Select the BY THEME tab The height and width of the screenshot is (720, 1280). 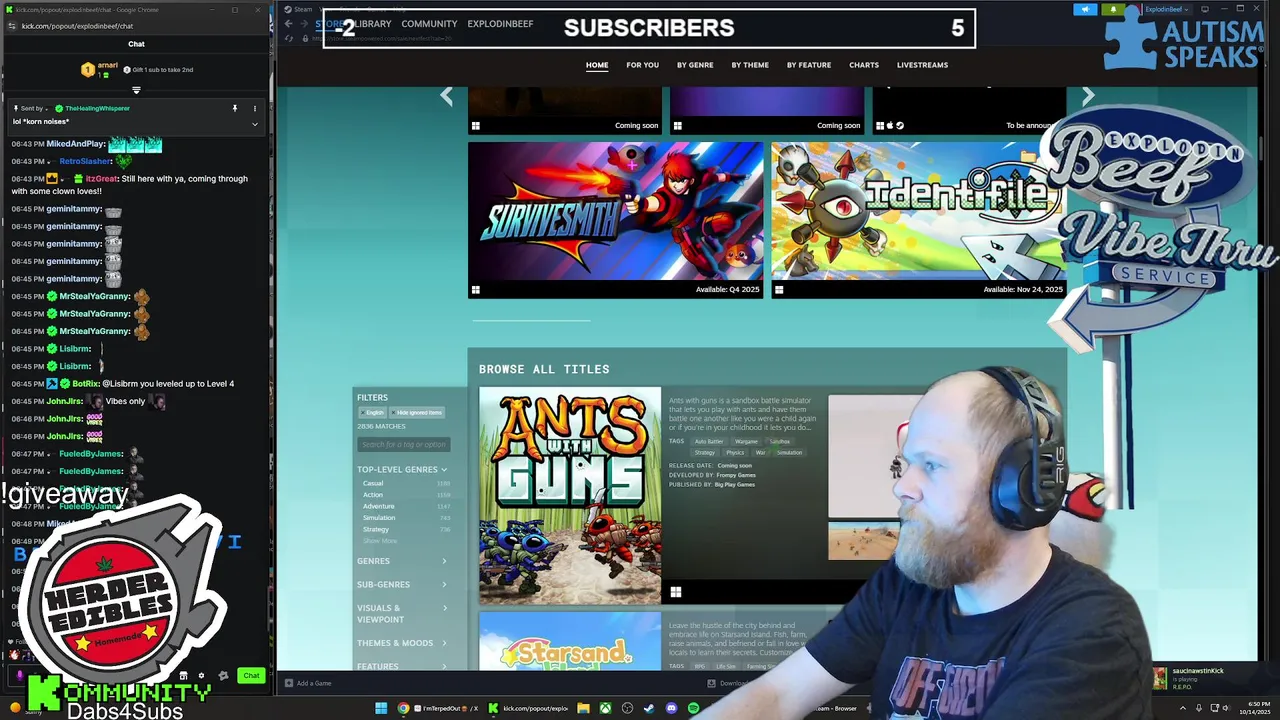[750, 65]
